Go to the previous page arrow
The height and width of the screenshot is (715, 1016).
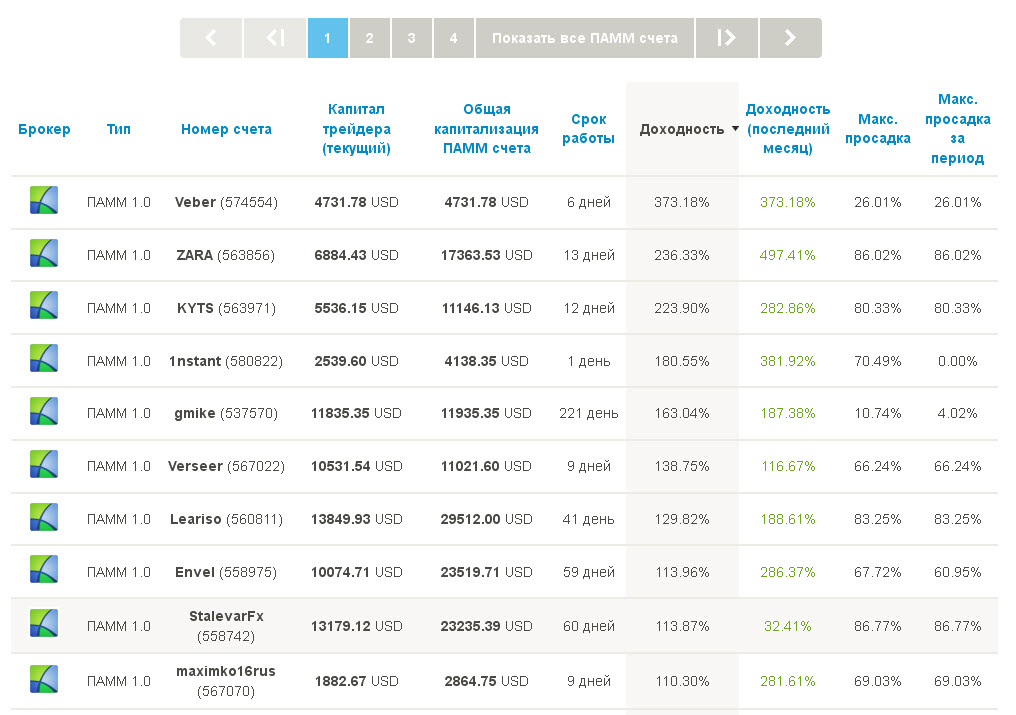210,38
